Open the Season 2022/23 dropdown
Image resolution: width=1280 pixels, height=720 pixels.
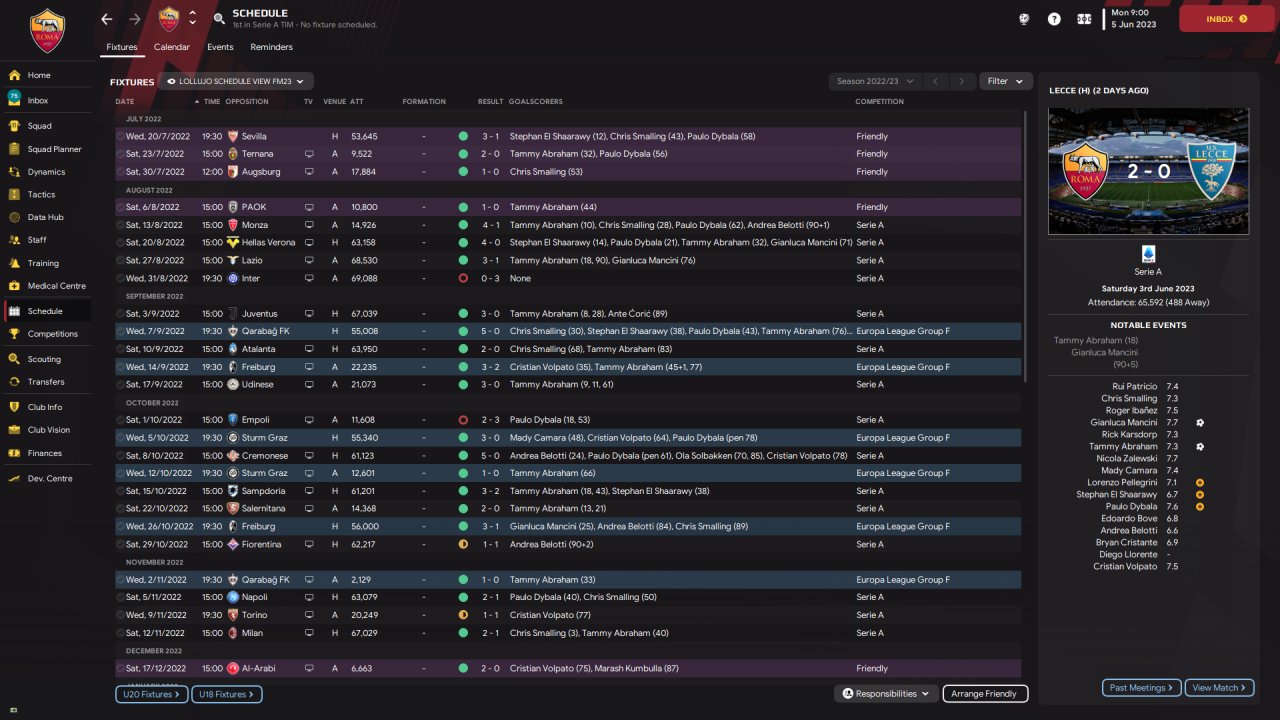pyautogui.click(x=873, y=81)
